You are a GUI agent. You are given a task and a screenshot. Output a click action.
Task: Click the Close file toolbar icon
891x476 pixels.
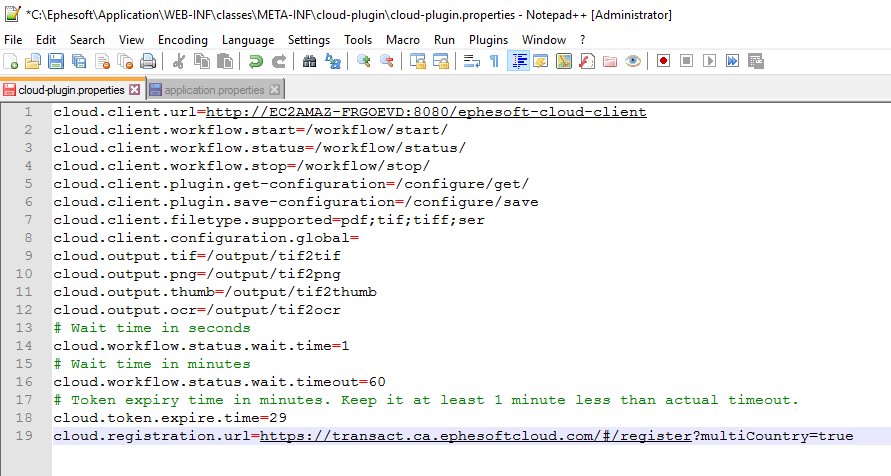(x=102, y=61)
